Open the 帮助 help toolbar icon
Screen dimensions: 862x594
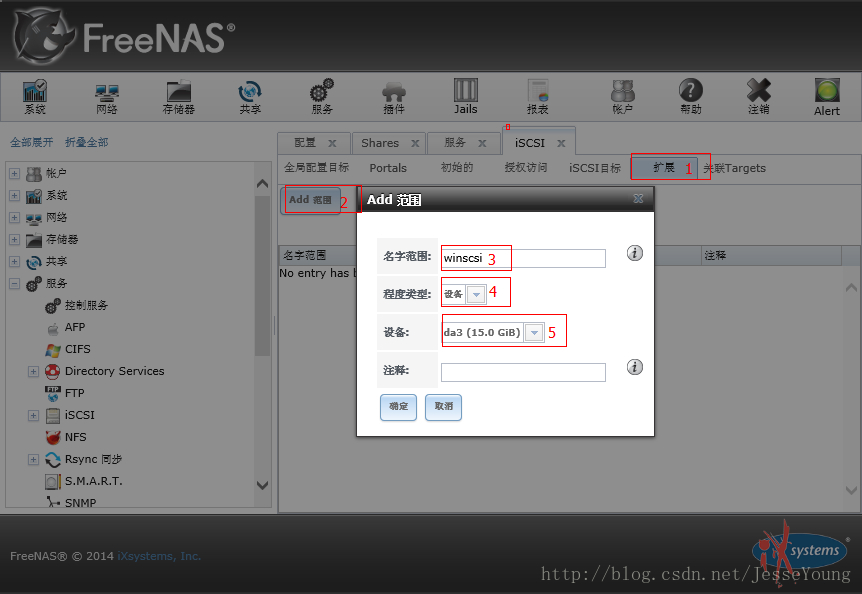pos(691,97)
